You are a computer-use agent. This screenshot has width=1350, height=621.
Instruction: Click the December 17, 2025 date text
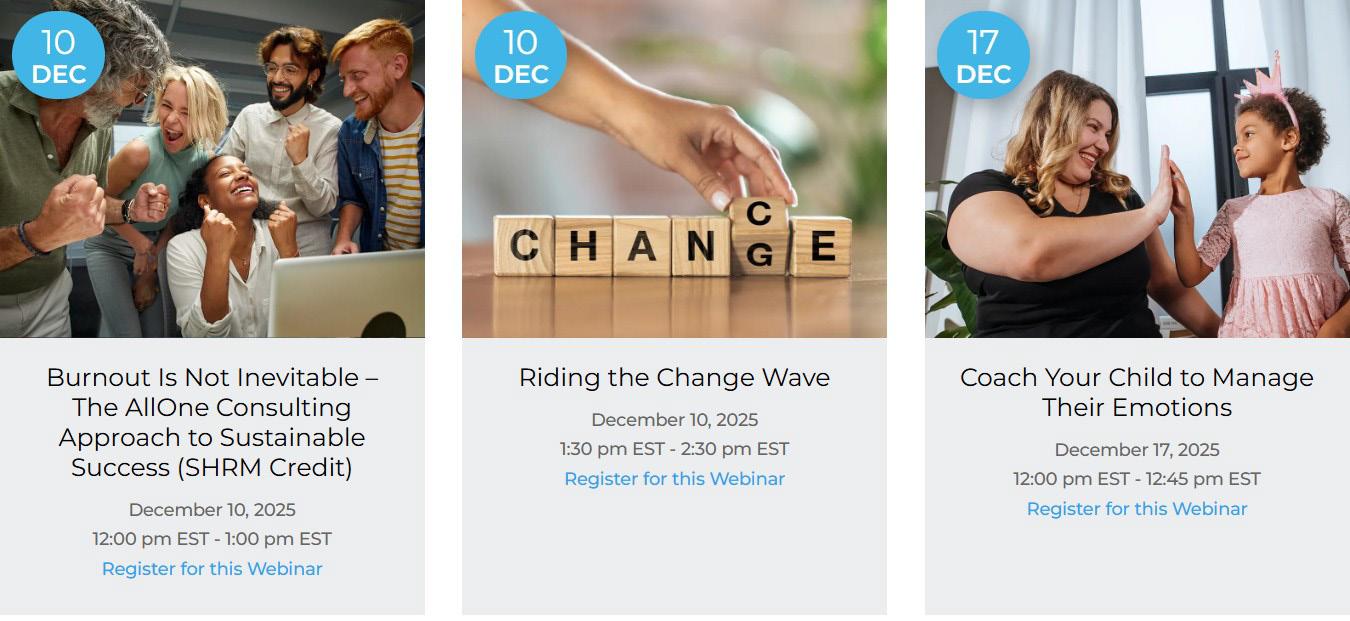(1137, 450)
